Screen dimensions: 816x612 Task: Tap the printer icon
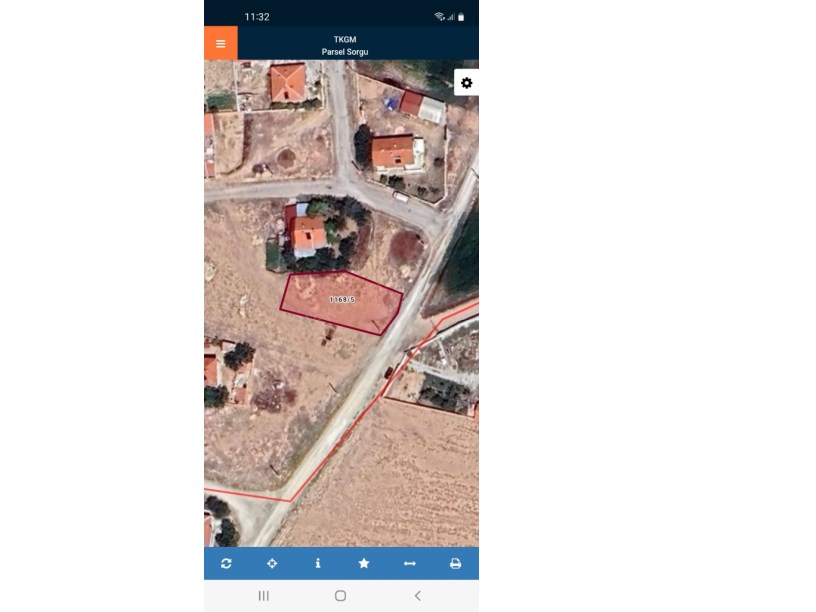[x=455, y=563]
